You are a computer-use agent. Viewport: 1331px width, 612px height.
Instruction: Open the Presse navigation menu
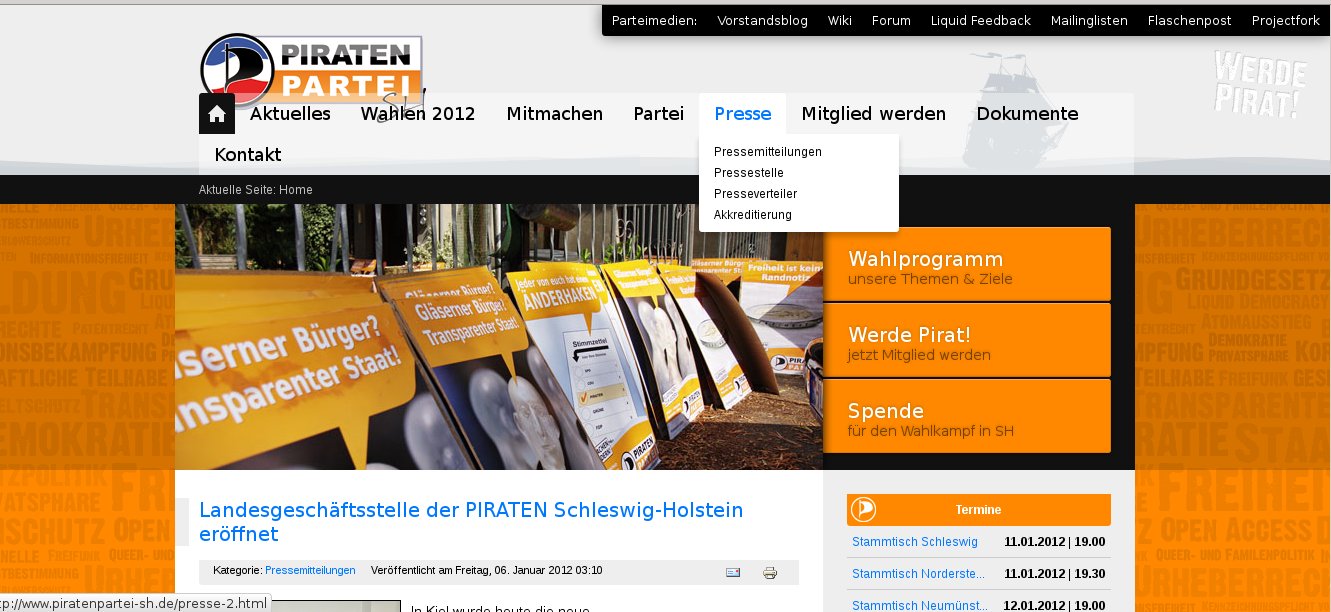pyautogui.click(x=742, y=114)
